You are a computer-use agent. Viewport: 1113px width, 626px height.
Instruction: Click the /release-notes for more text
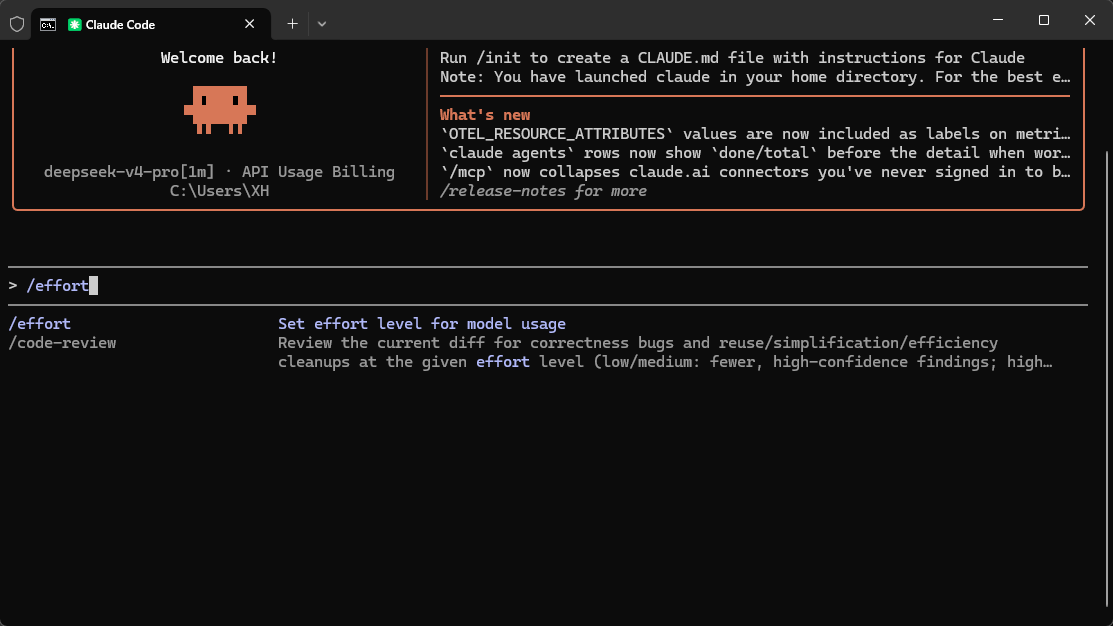[x=543, y=191]
